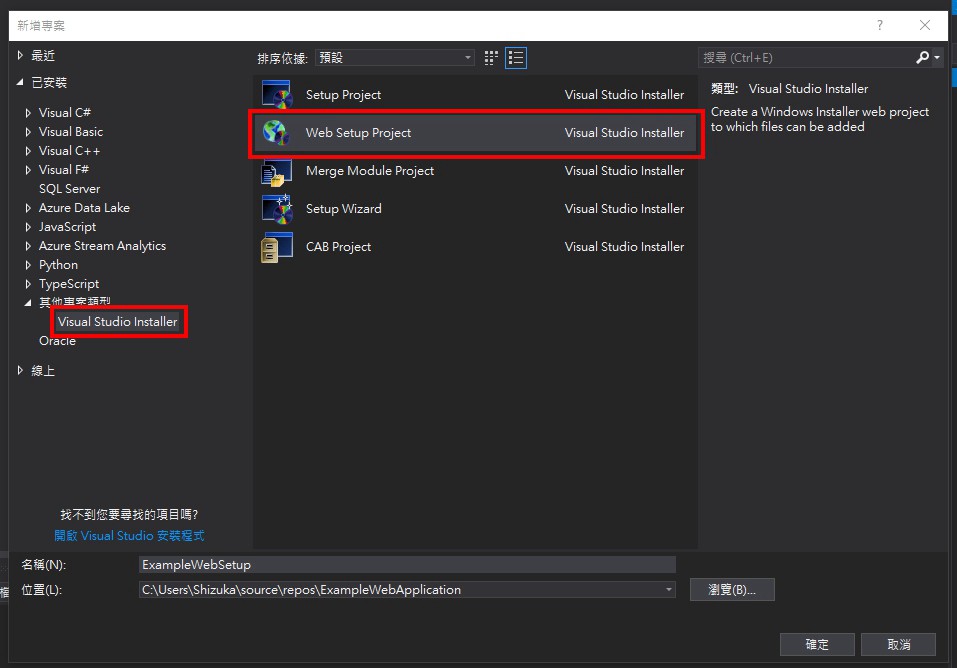Expand the 線上 node

click(20, 370)
